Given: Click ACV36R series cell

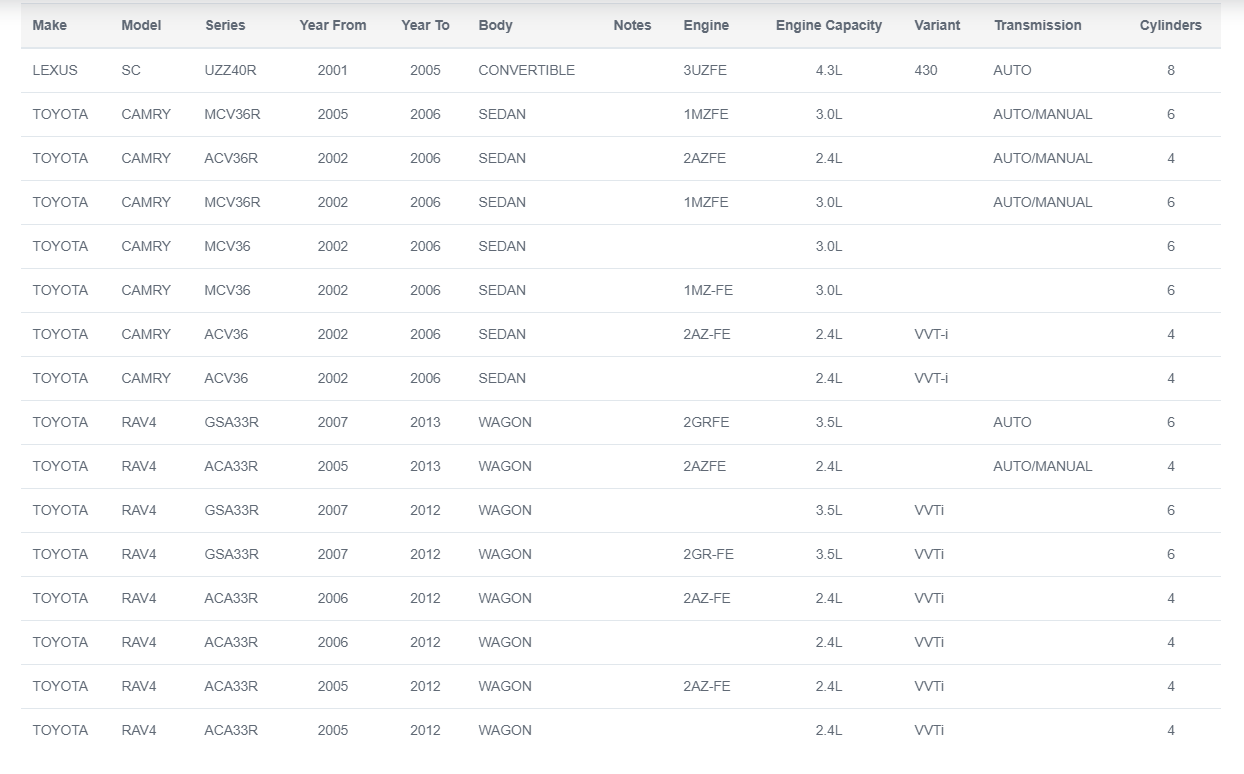Looking at the screenshot, I should point(231,158).
